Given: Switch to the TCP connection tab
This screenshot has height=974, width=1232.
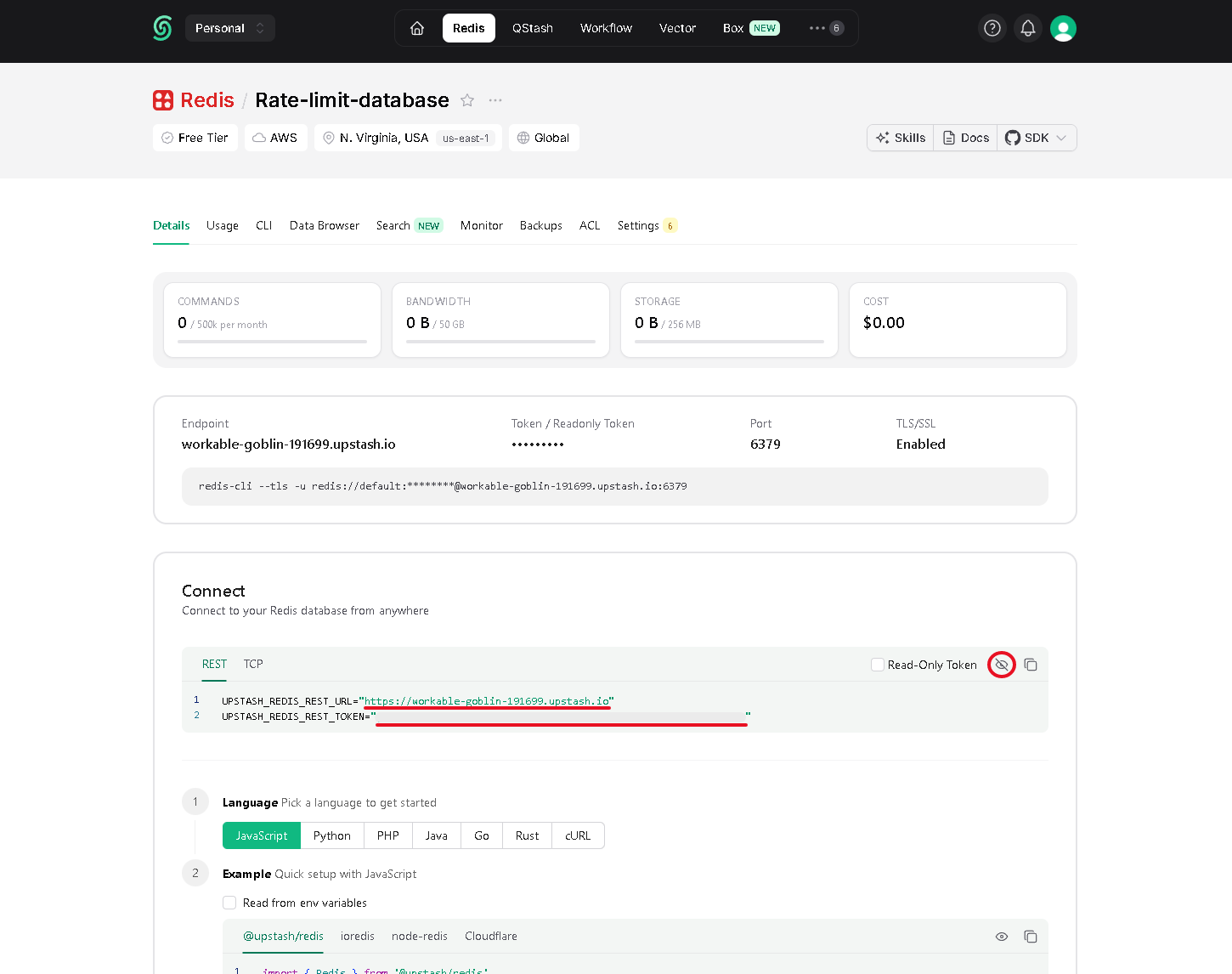Looking at the screenshot, I should pos(253,664).
